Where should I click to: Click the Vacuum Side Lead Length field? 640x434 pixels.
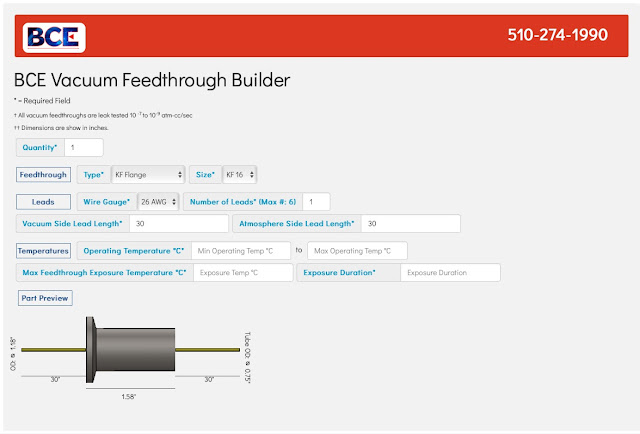179,224
